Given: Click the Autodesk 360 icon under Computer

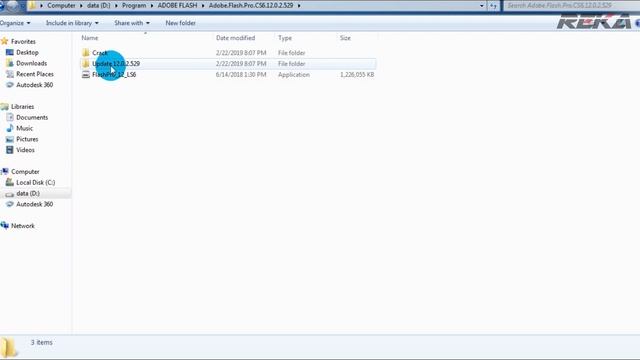Looking at the screenshot, I should [10, 204].
